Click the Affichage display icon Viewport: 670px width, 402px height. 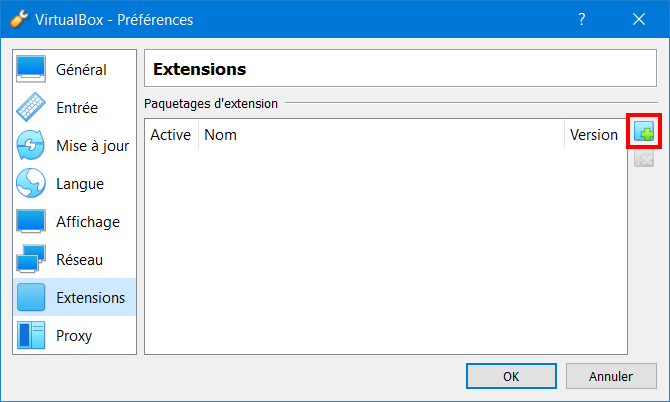(x=31, y=221)
